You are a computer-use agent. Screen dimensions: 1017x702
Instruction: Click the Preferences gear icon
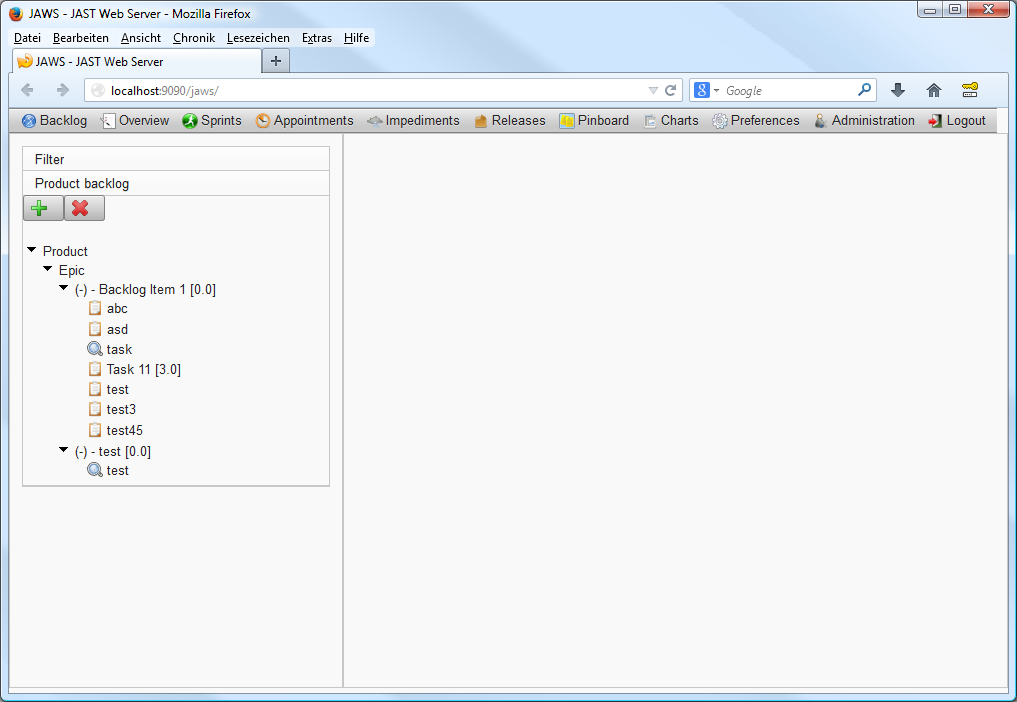tap(719, 120)
